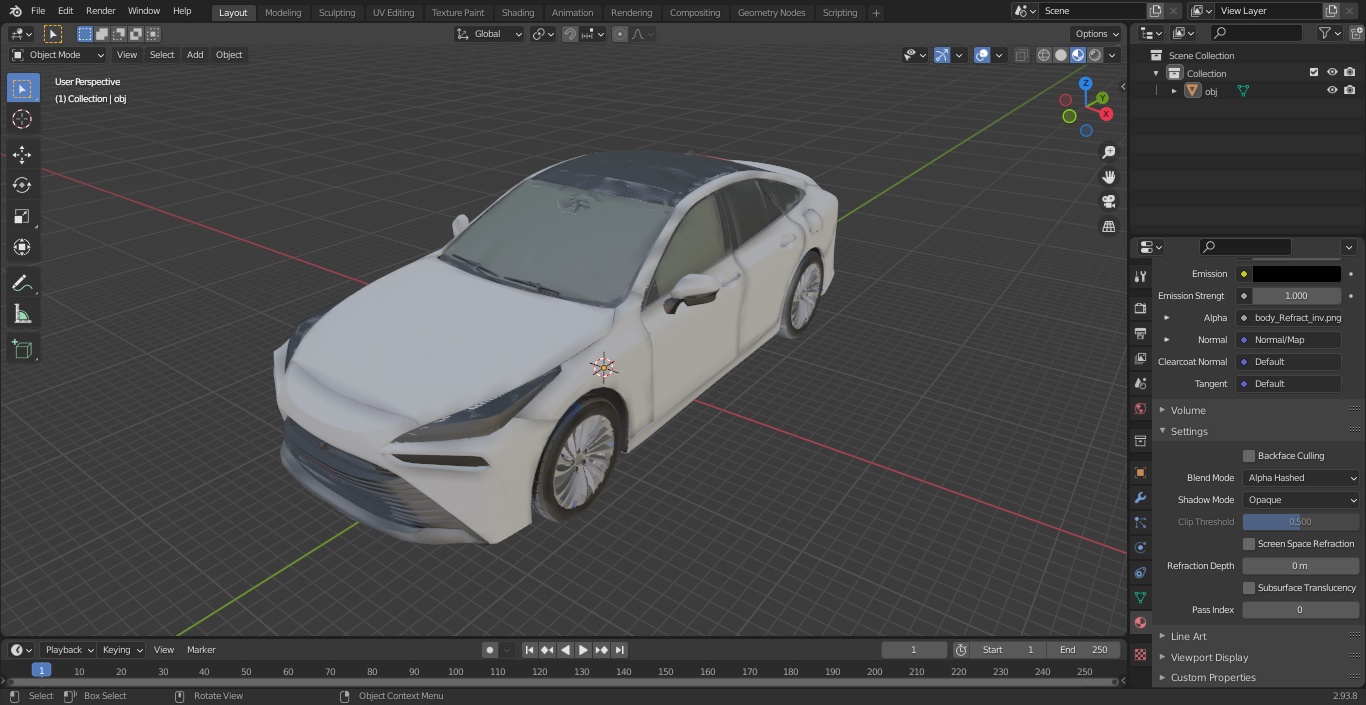Image resolution: width=1366 pixels, height=705 pixels.
Task: Adjust the Emission Strength 1.000 slider
Action: [1296, 296]
